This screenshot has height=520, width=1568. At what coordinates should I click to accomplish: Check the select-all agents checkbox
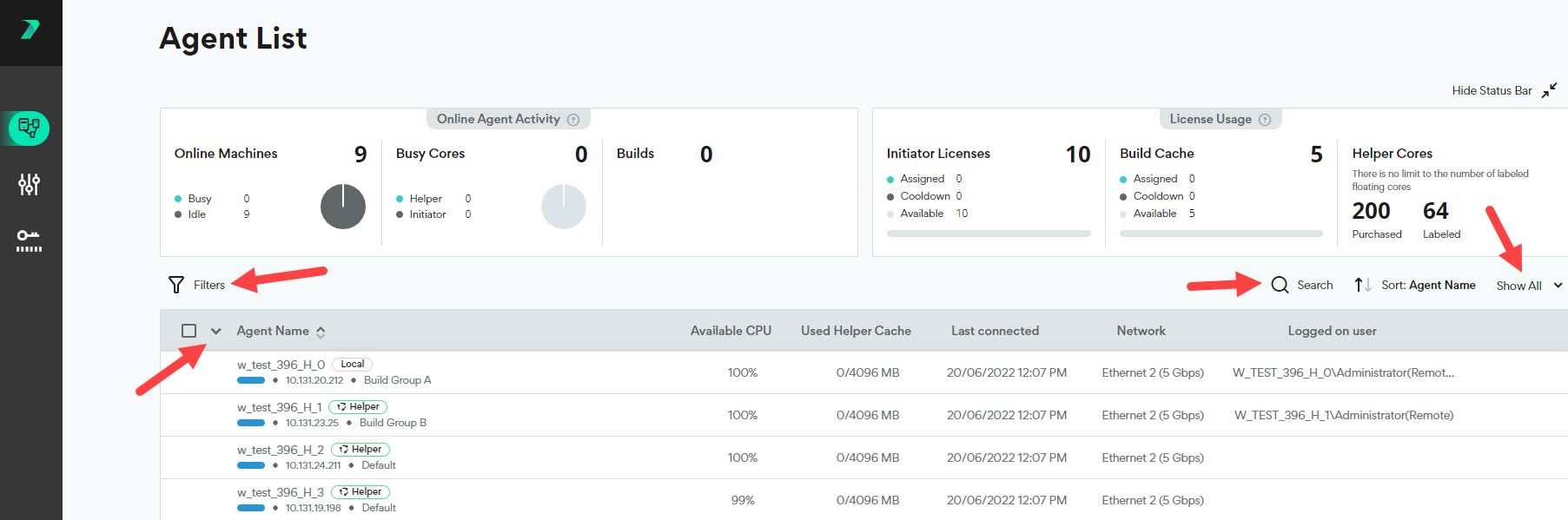click(x=189, y=331)
